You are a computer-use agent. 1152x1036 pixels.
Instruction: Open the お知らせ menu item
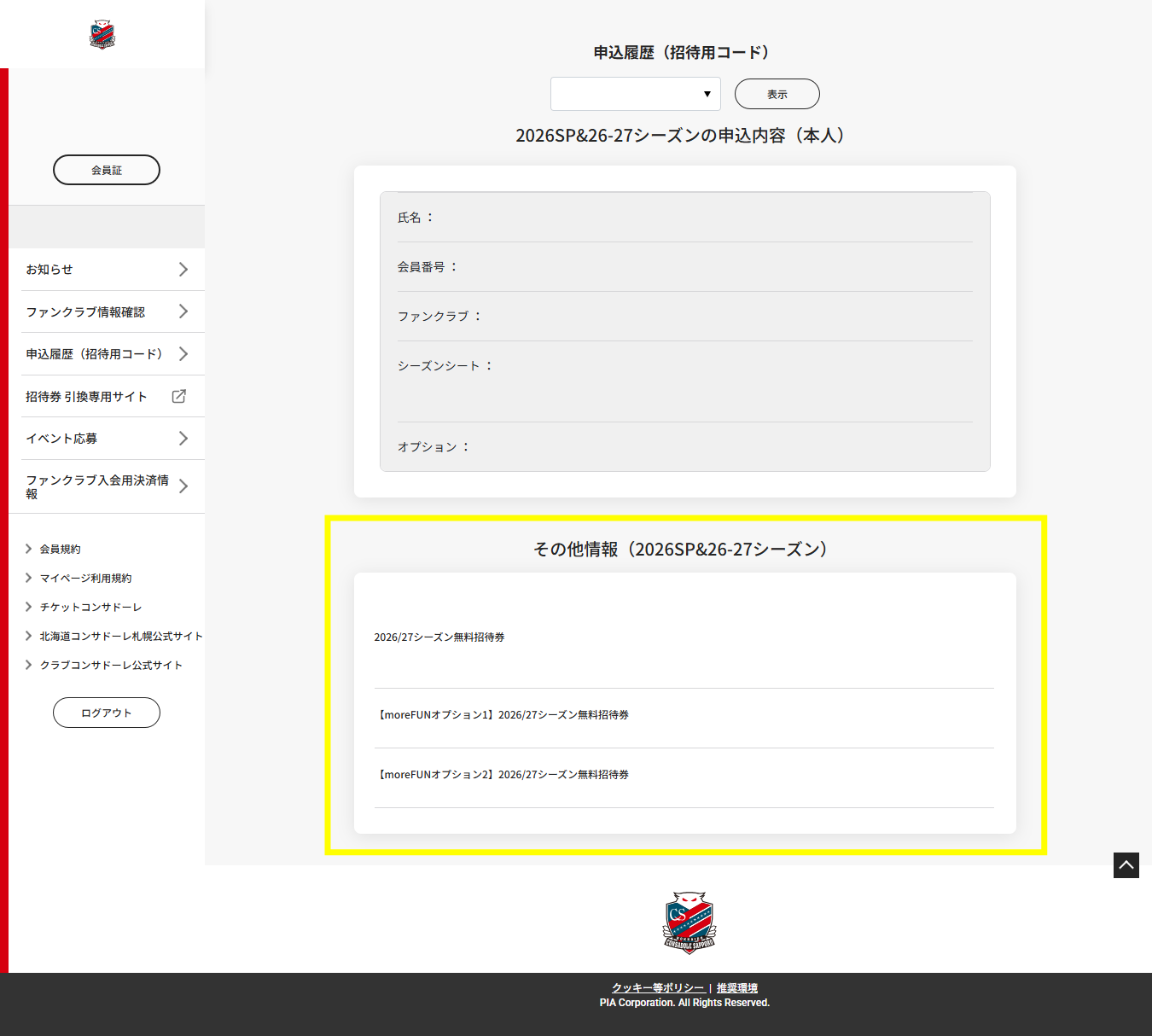(x=107, y=269)
